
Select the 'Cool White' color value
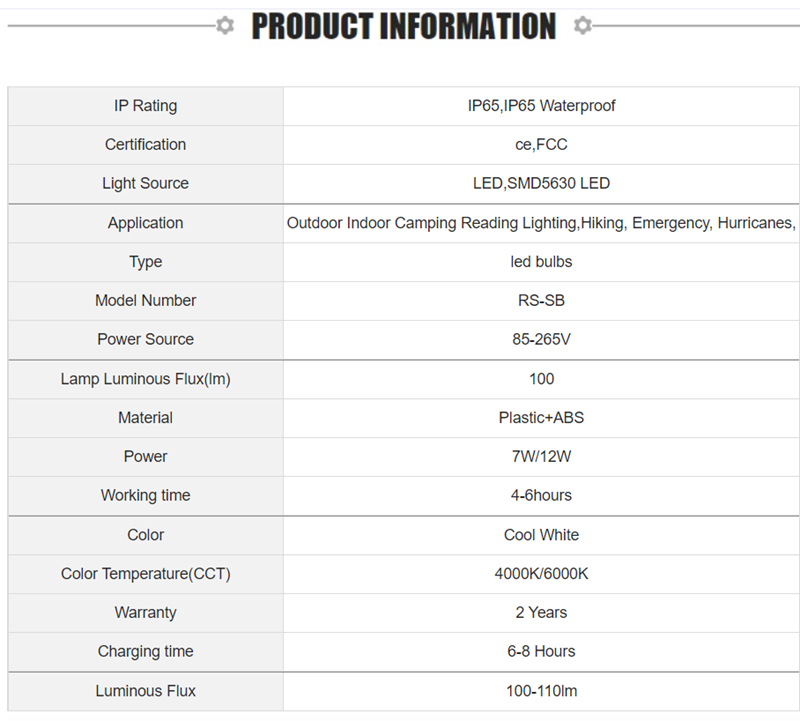[x=541, y=535]
